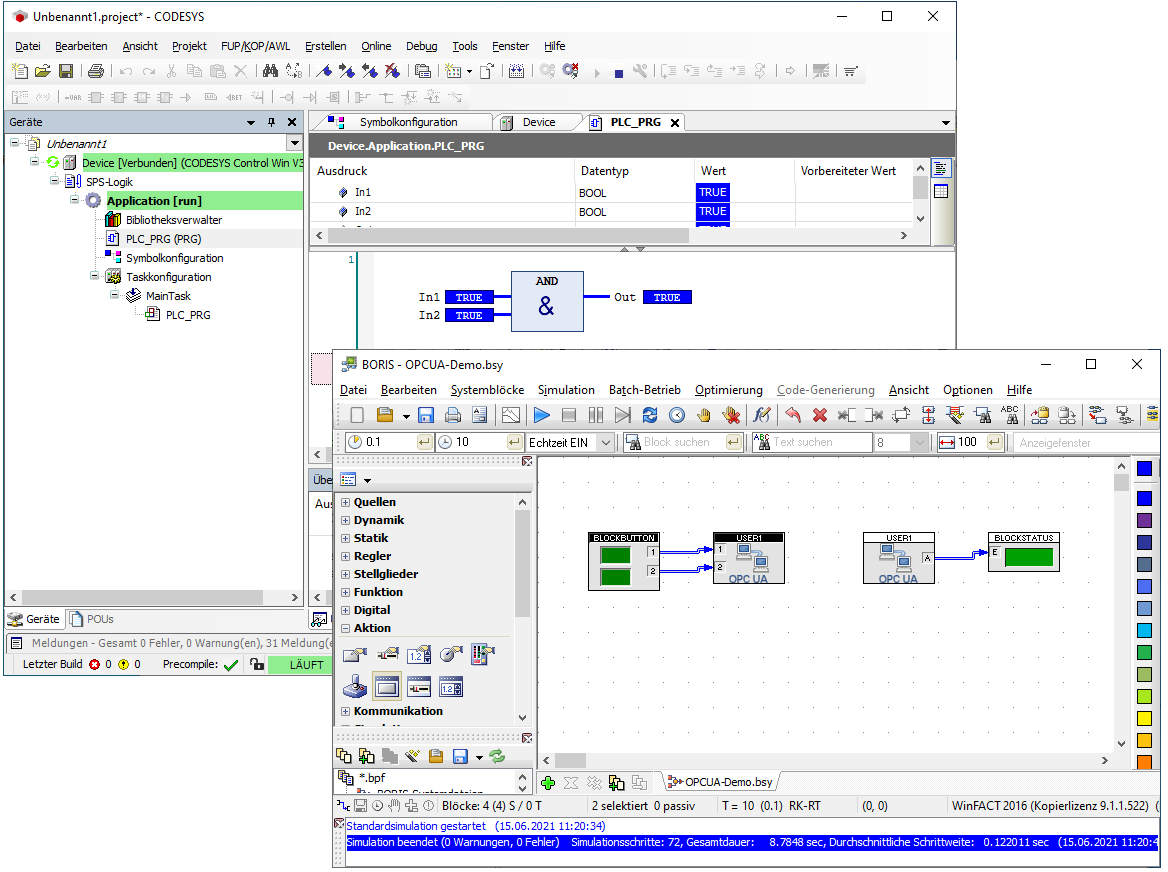This screenshot has height=872, width=1168.
Task: Click the step size field showing 0.1
Action: [389, 442]
